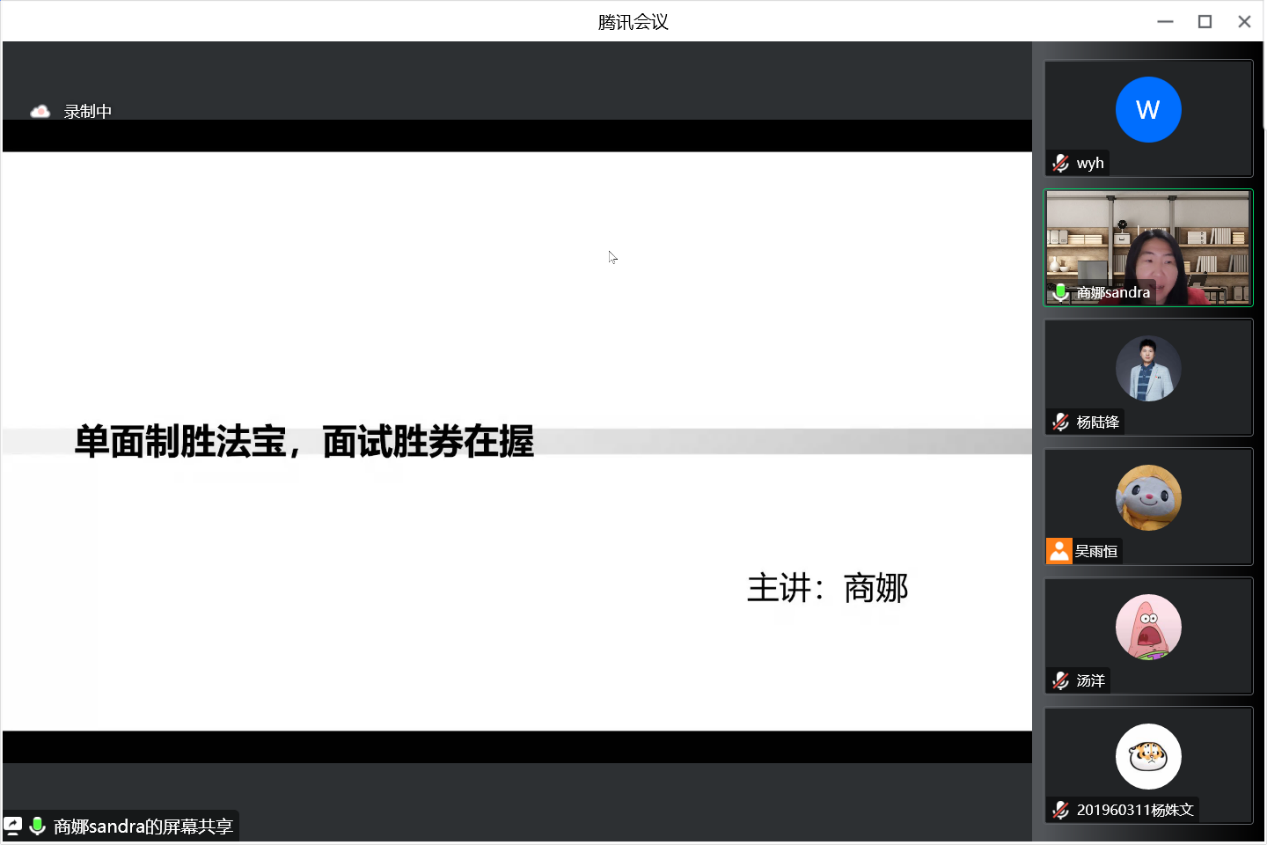
Task: Click the wyh participant name
Action: [x=1090, y=163]
